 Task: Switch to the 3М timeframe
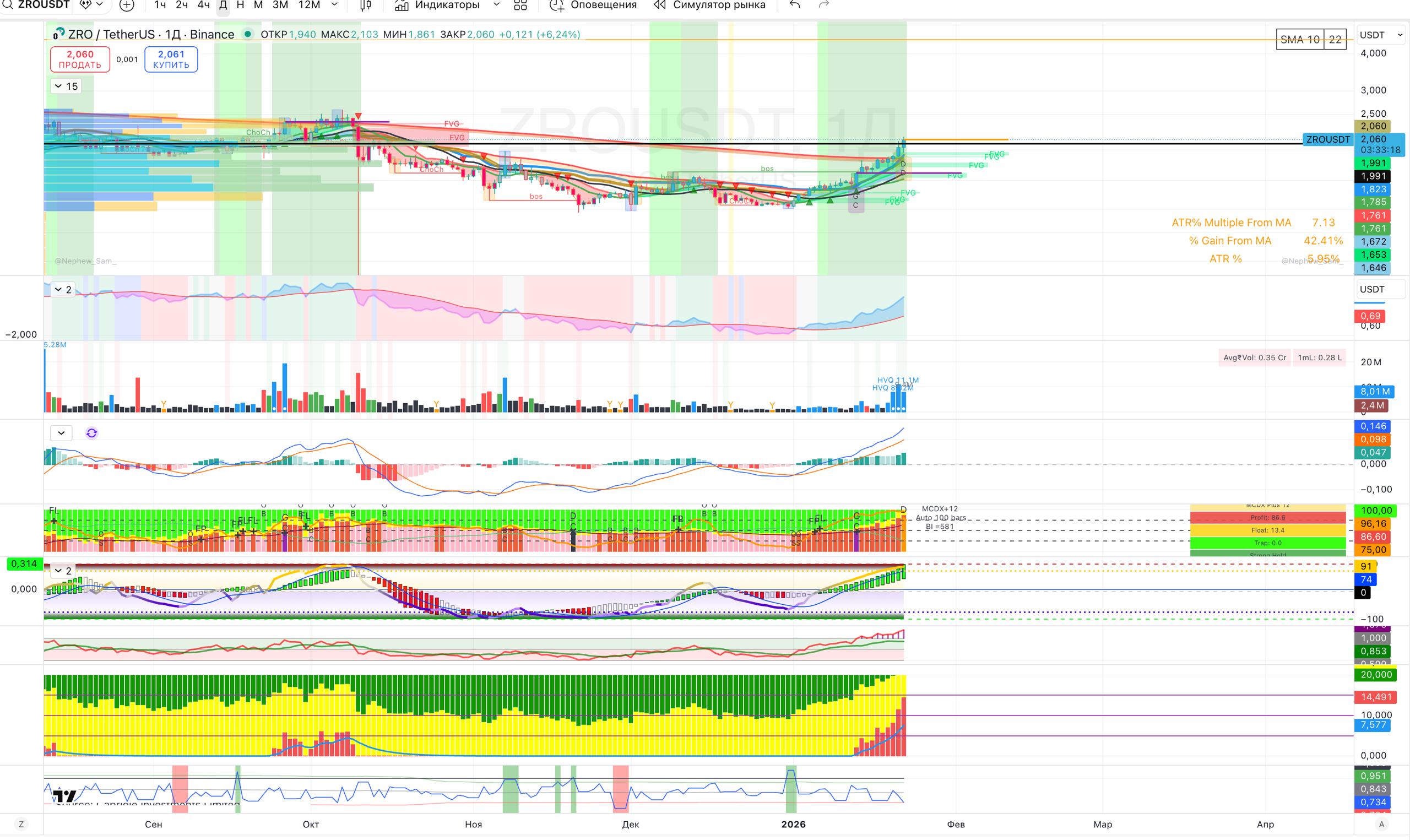pos(280,5)
